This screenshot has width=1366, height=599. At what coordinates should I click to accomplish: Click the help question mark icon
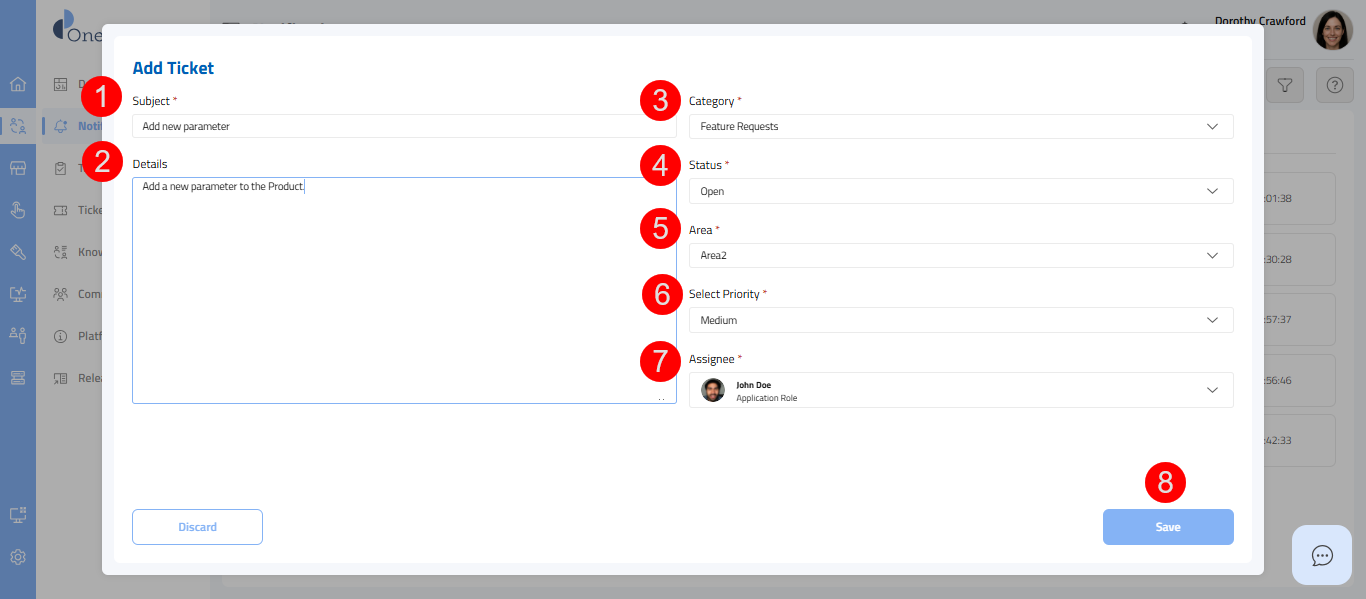pyautogui.click(x=1334, y=86)
